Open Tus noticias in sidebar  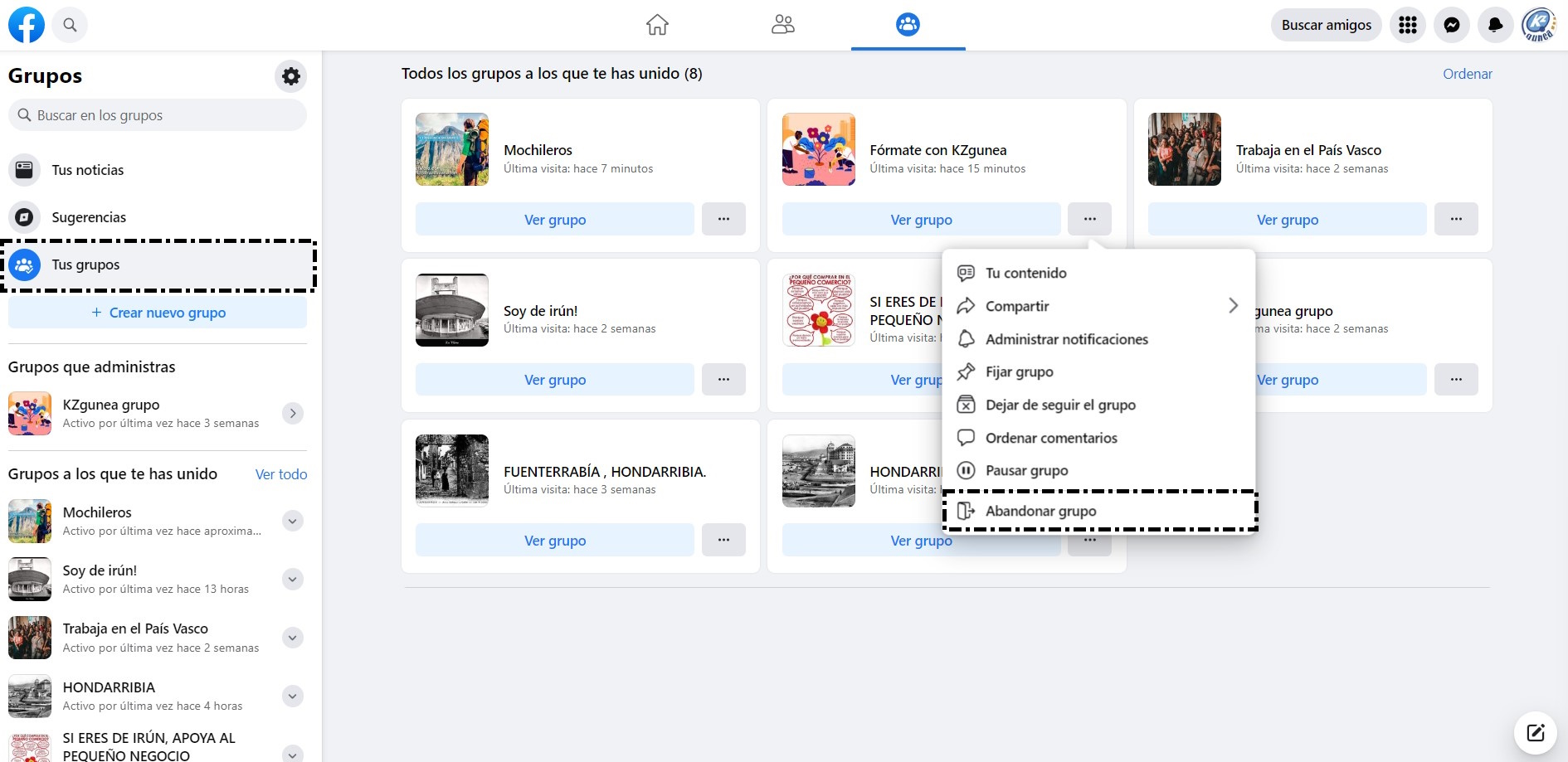point(158,170)
